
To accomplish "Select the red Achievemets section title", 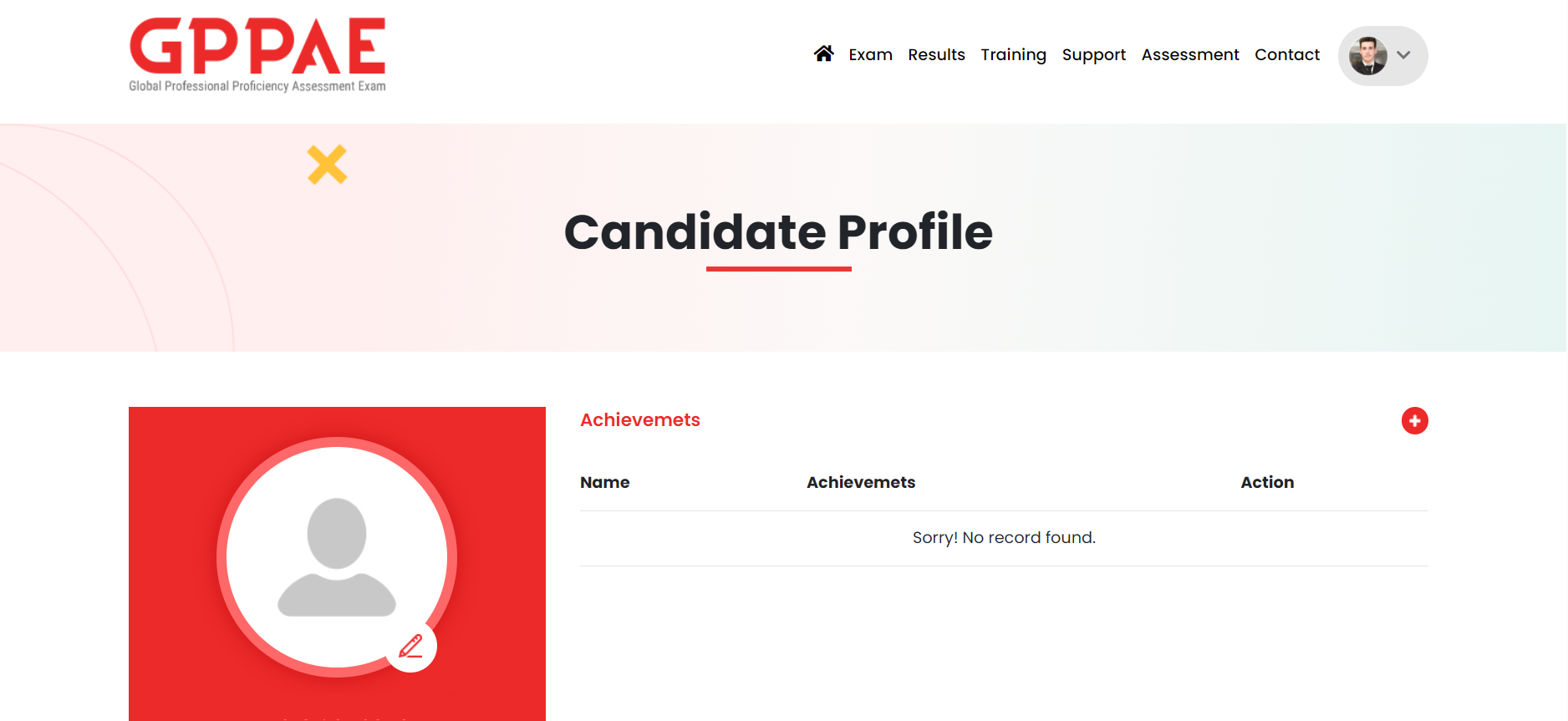I will (x=640, y=420).
